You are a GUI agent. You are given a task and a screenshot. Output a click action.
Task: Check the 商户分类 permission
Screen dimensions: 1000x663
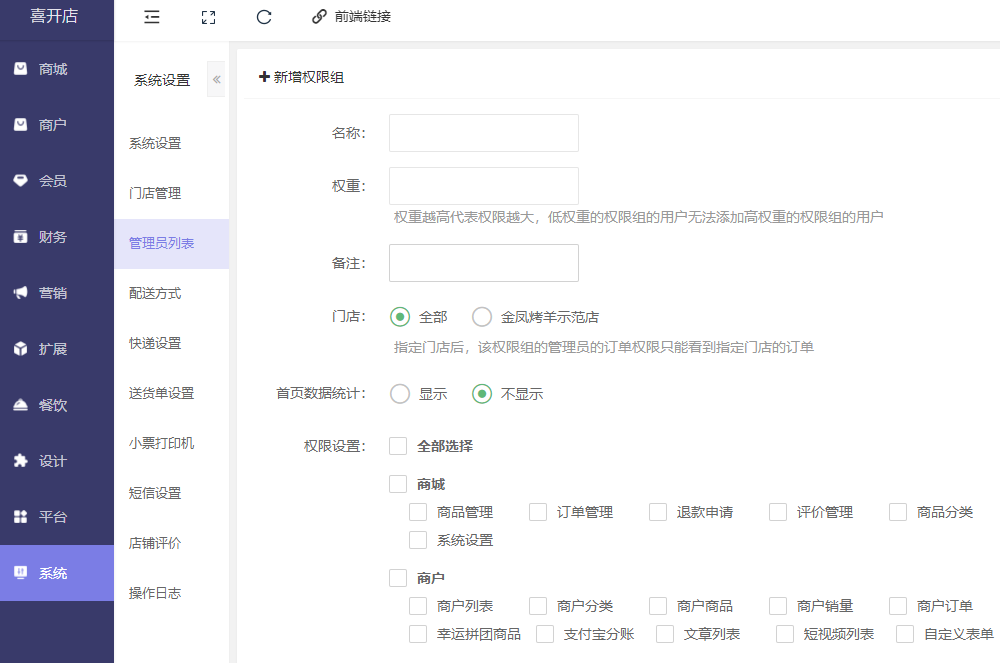pyautogui.click(x=538, y=606)
